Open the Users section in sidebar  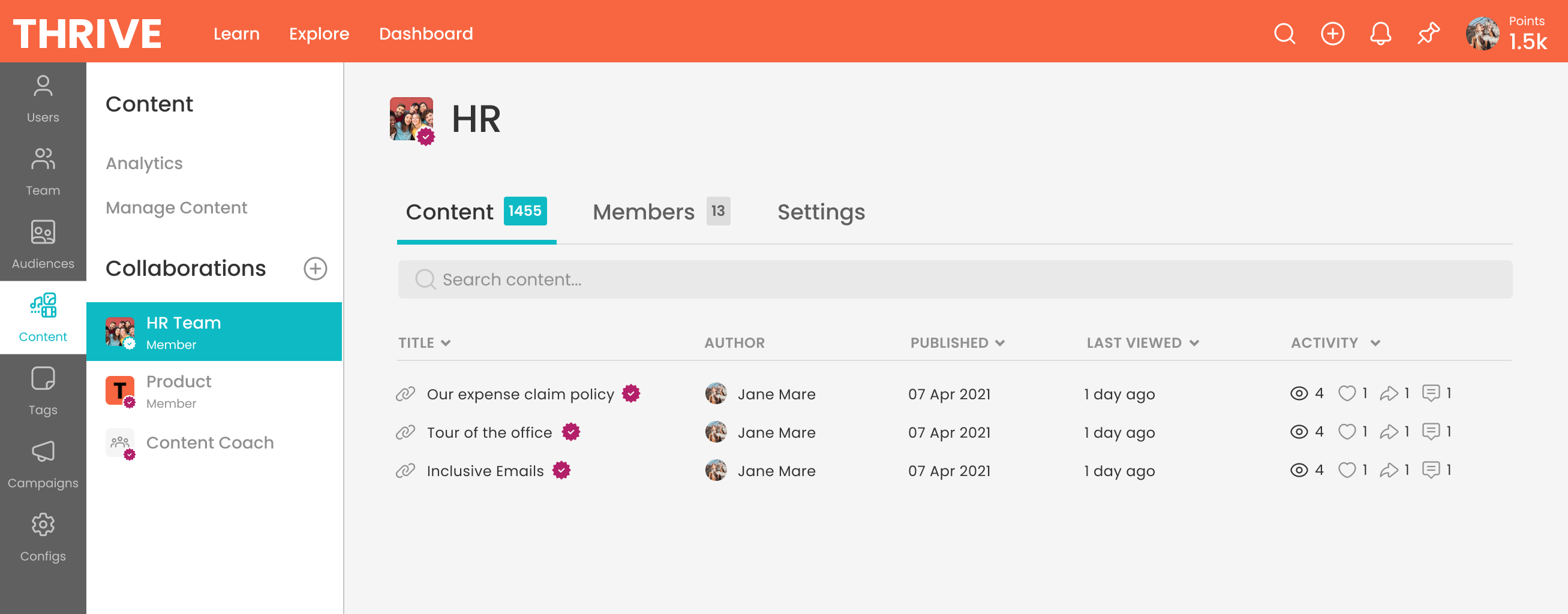pyautogui.click(x=43, y=98)
